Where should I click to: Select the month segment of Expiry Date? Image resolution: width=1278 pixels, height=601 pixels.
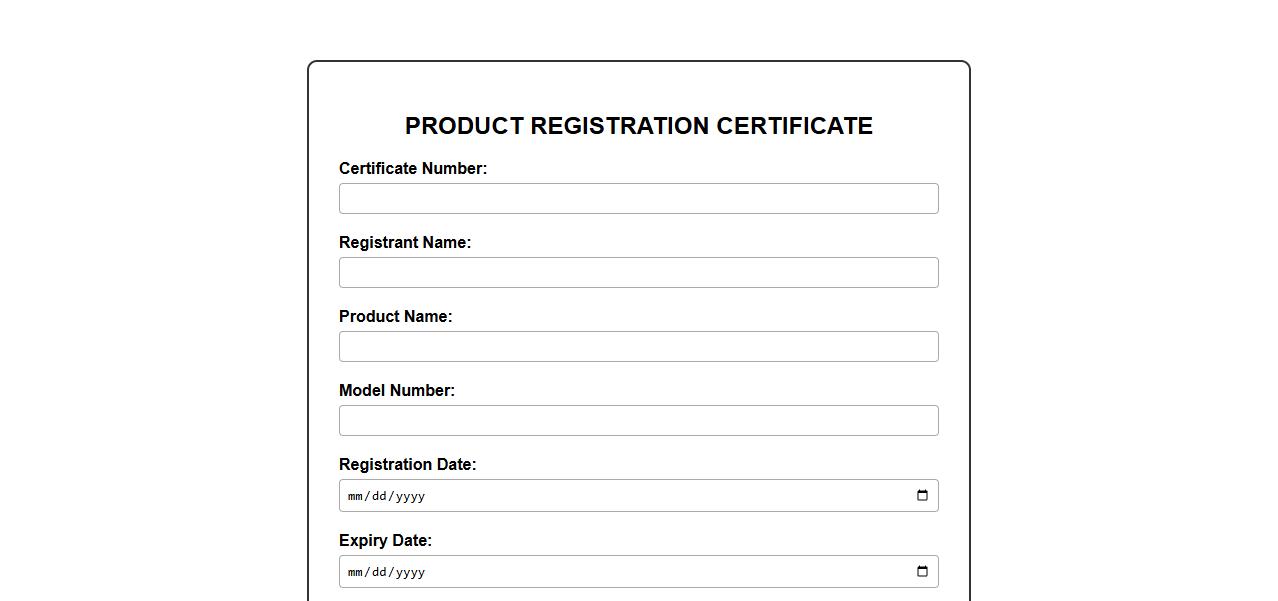[355, 572]
